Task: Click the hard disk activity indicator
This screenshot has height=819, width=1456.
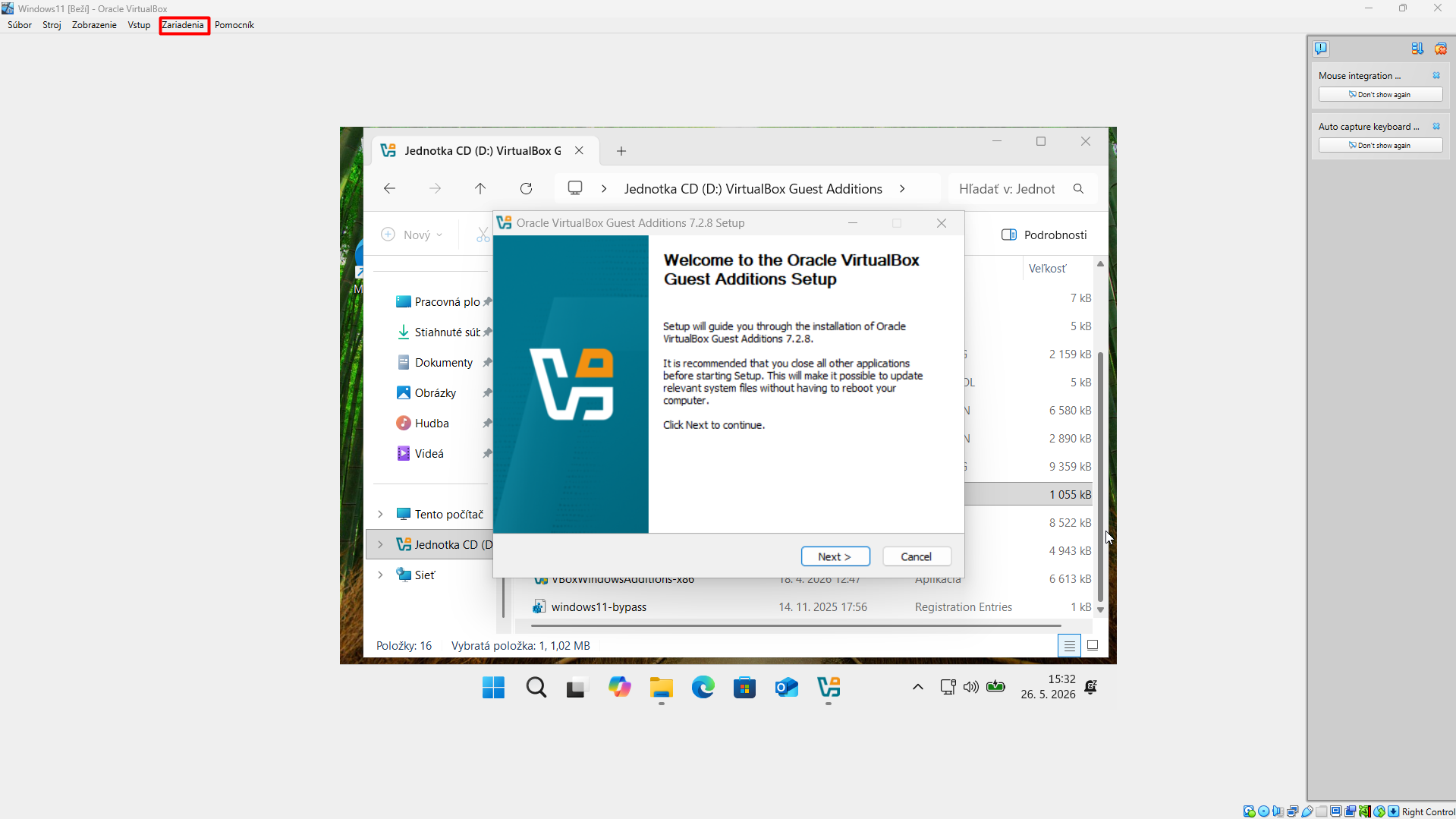Action: [x=1249, y=811]
